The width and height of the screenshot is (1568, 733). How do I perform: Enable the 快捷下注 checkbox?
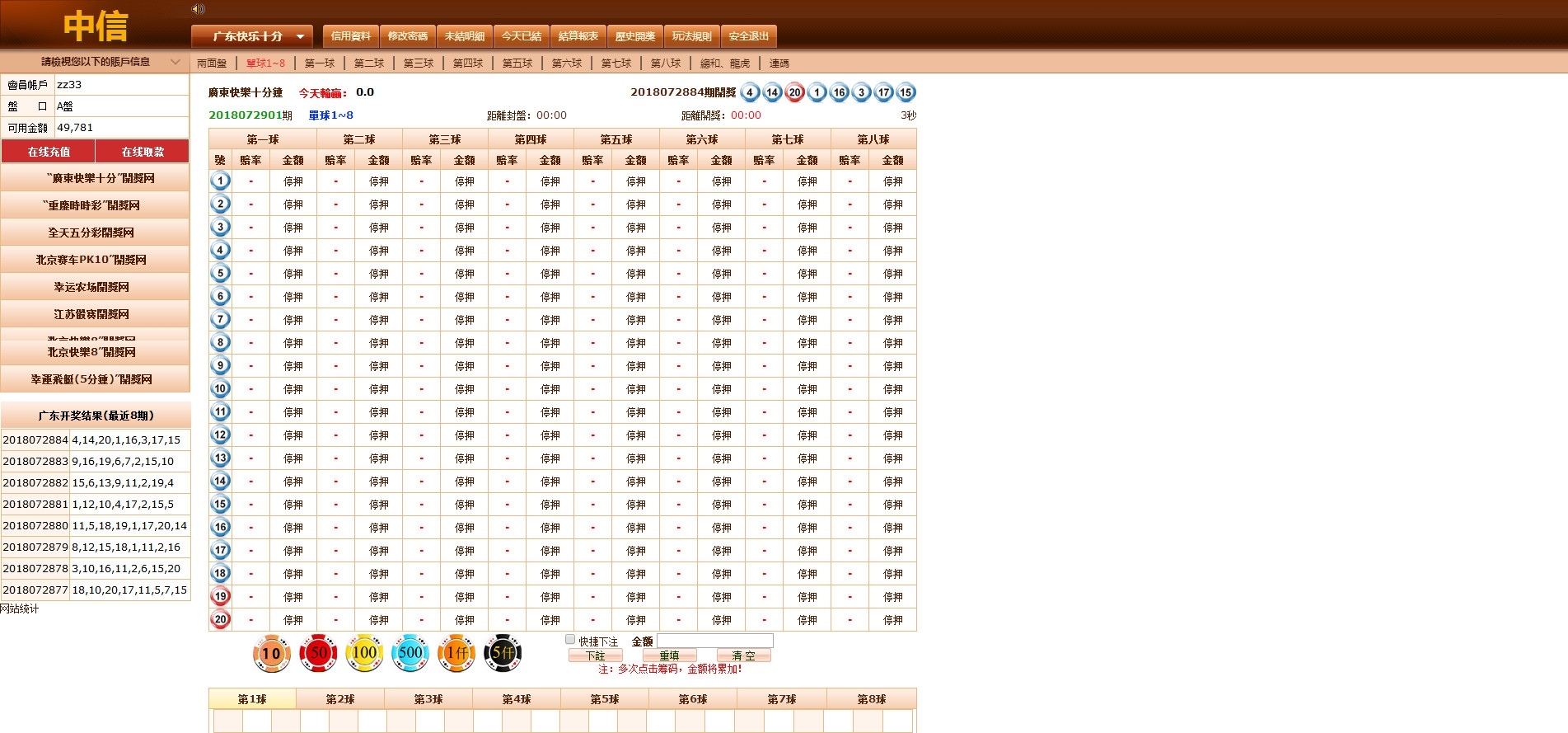(x=570, y=640)
